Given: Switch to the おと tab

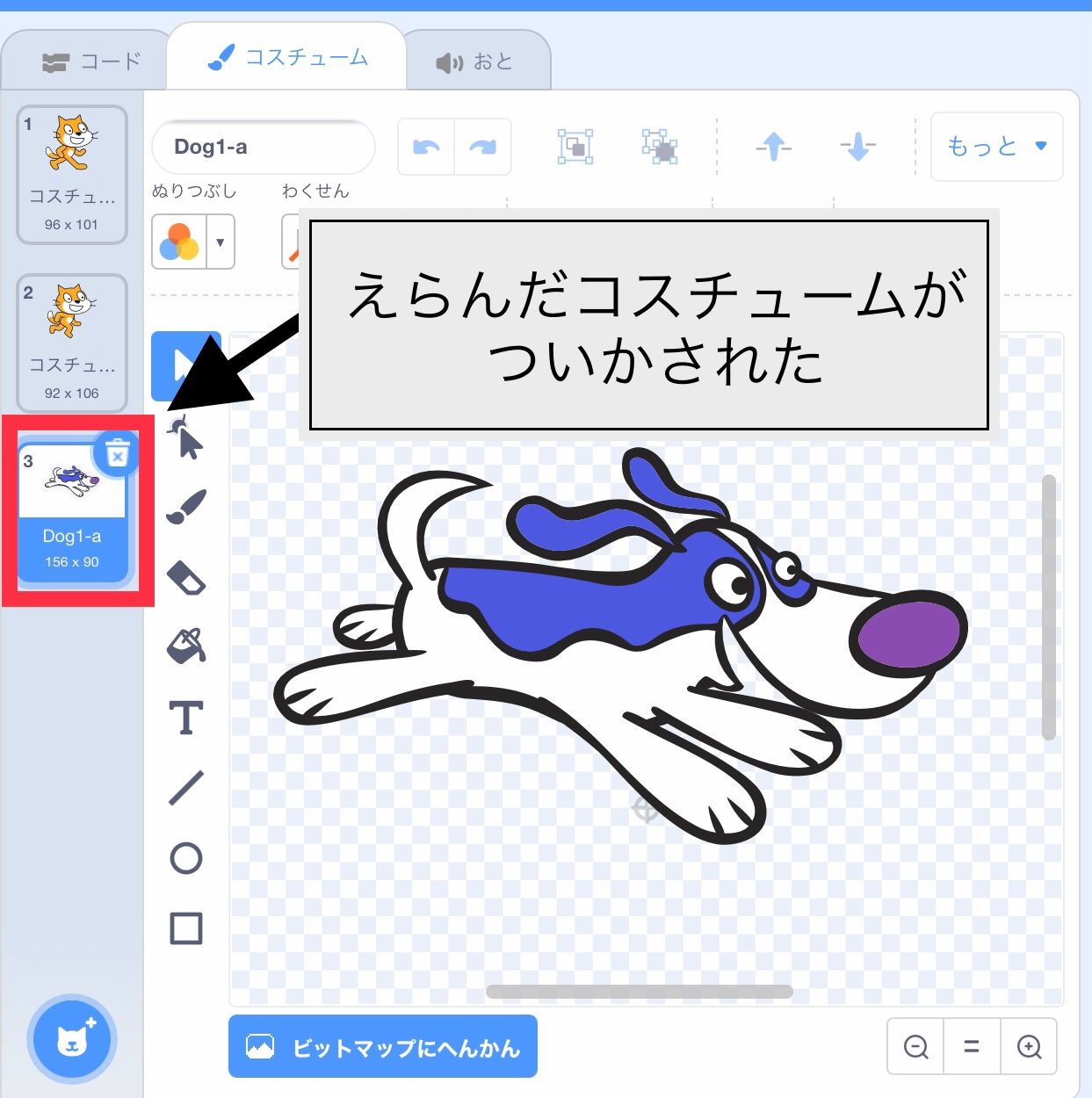Looking at the screenshot, I should (x=477, y=59).
